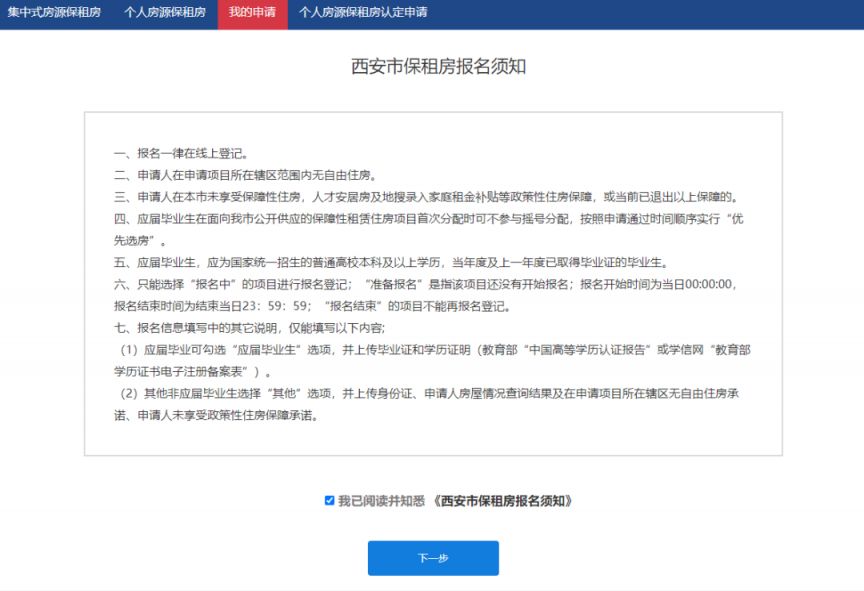Click the line starting (1) 应届毕业可勾选

click(434, 350)
